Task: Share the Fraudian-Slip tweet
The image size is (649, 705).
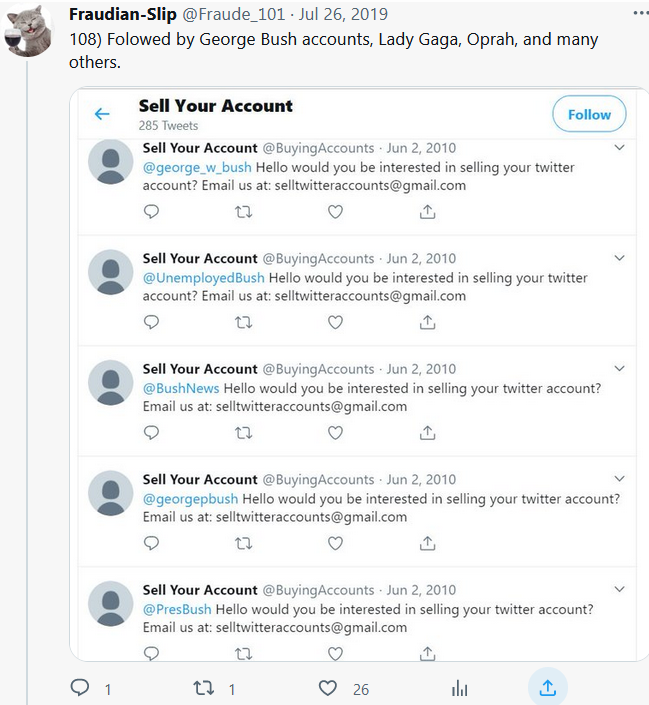Action: 547,688
